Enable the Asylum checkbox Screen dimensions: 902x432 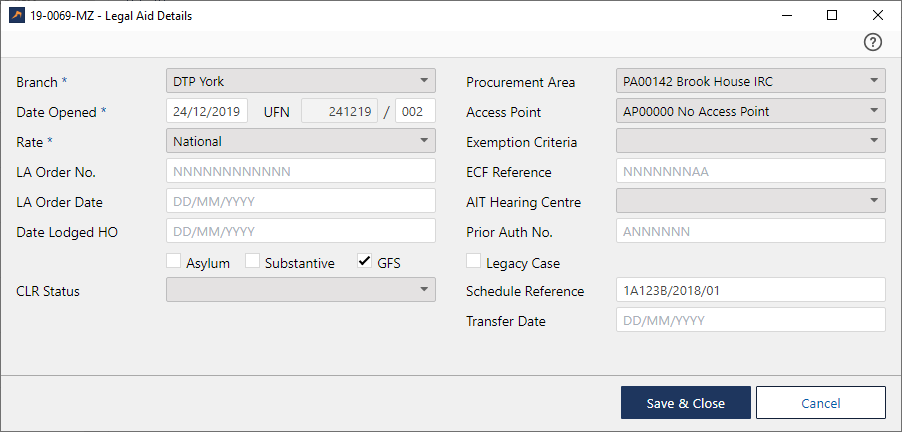(174, 262)
